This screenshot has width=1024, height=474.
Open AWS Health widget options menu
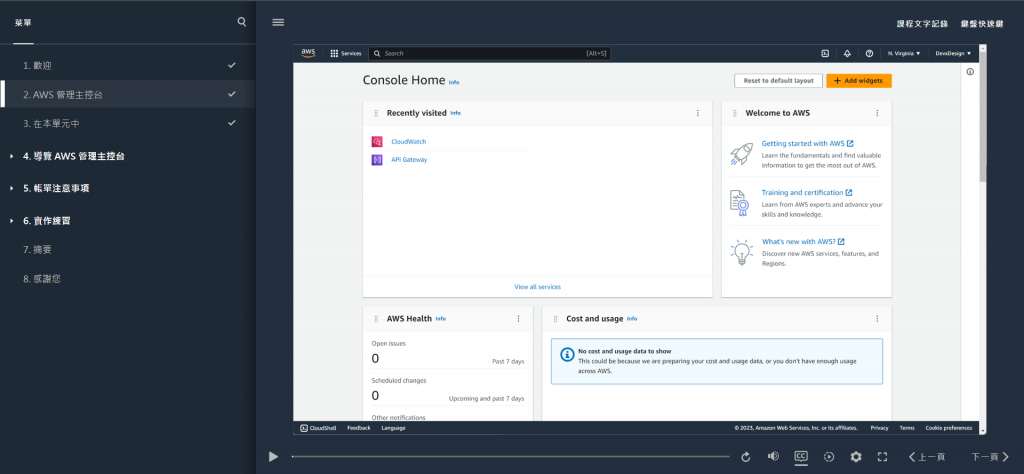coord(519,319)
